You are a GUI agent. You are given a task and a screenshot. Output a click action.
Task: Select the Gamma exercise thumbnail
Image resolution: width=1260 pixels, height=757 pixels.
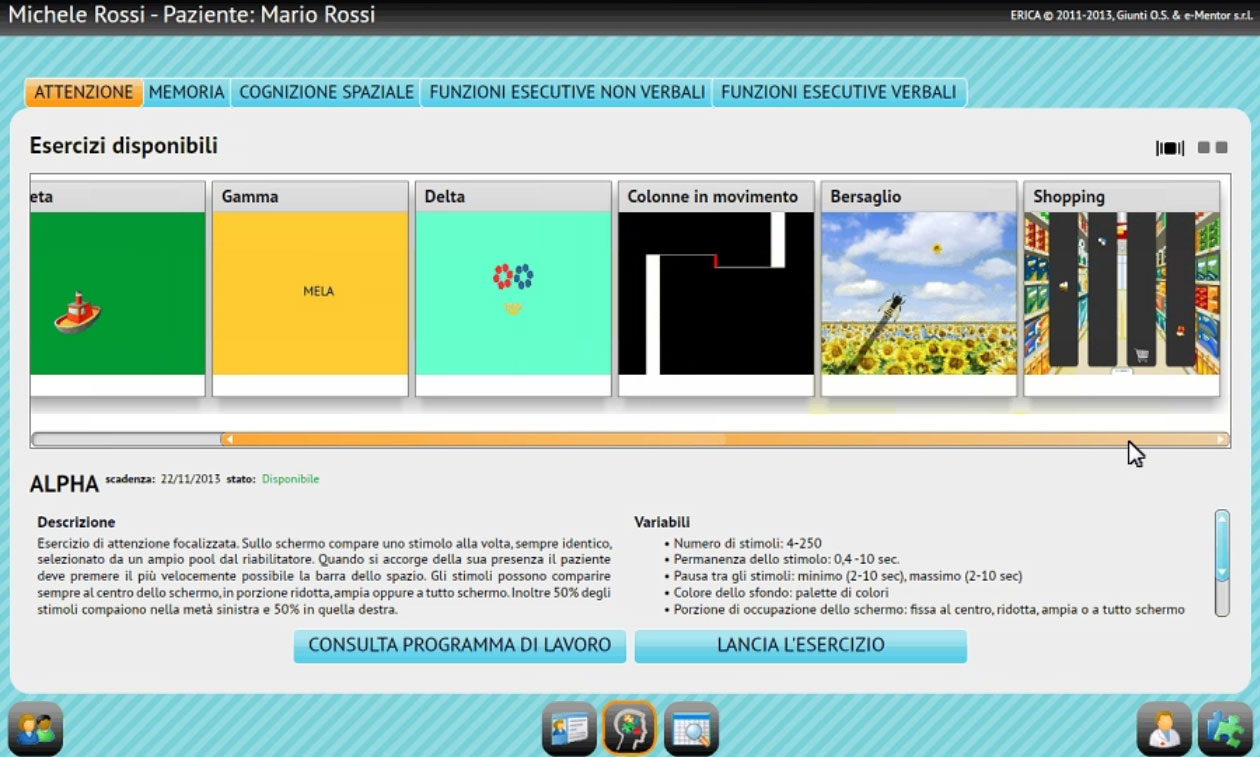310,292
